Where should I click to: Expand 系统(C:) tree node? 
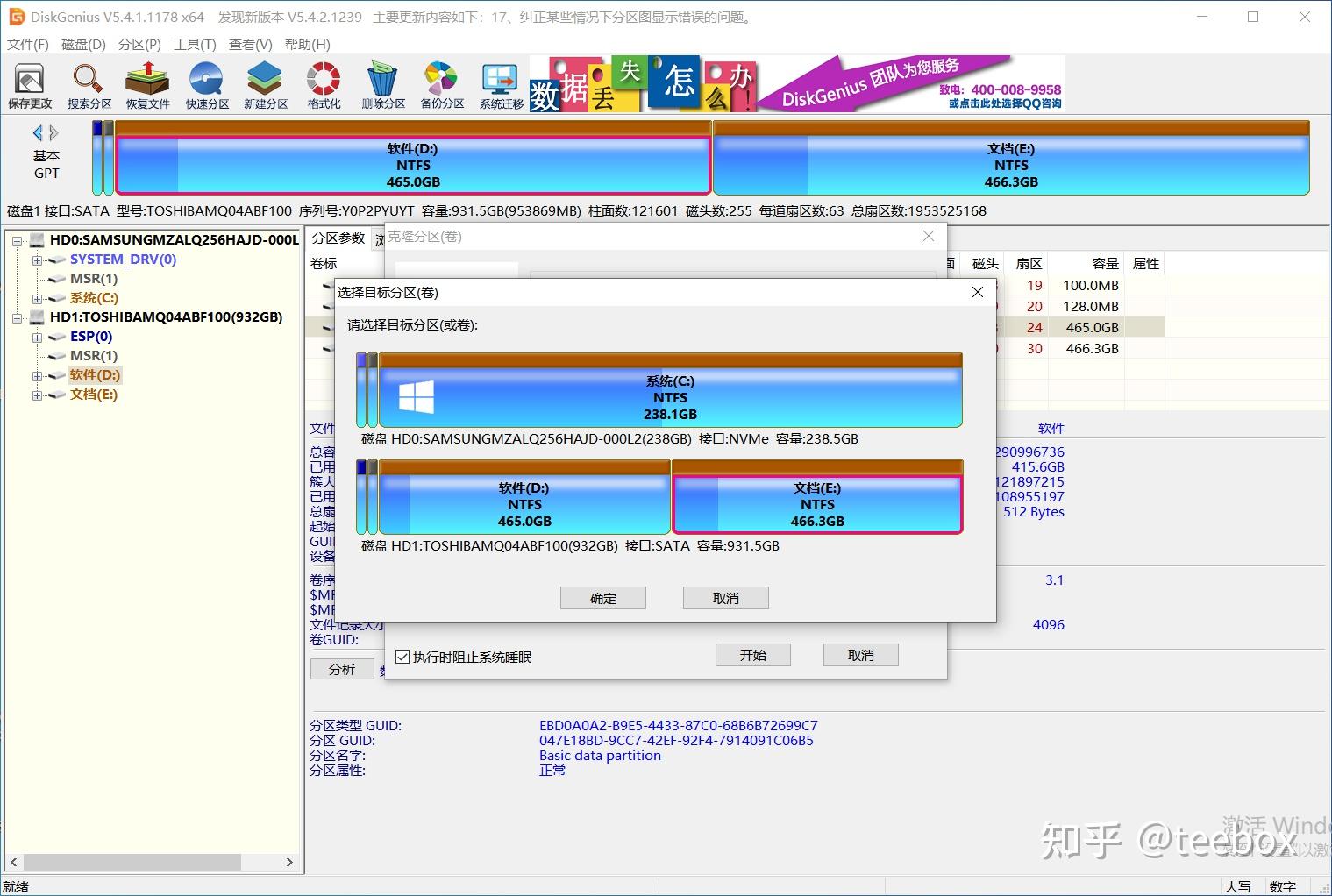pos(37,298)
